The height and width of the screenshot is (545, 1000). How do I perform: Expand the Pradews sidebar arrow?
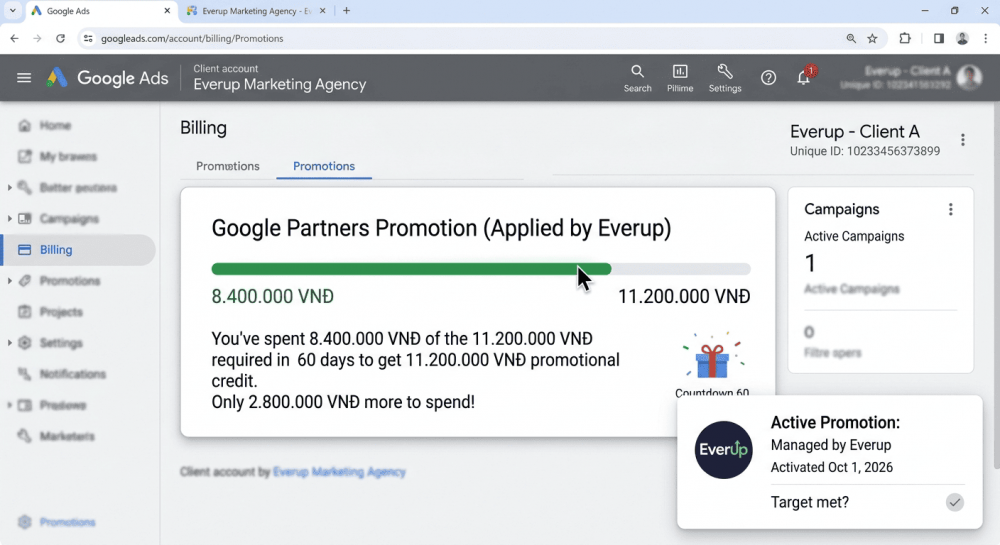(10, 405)
